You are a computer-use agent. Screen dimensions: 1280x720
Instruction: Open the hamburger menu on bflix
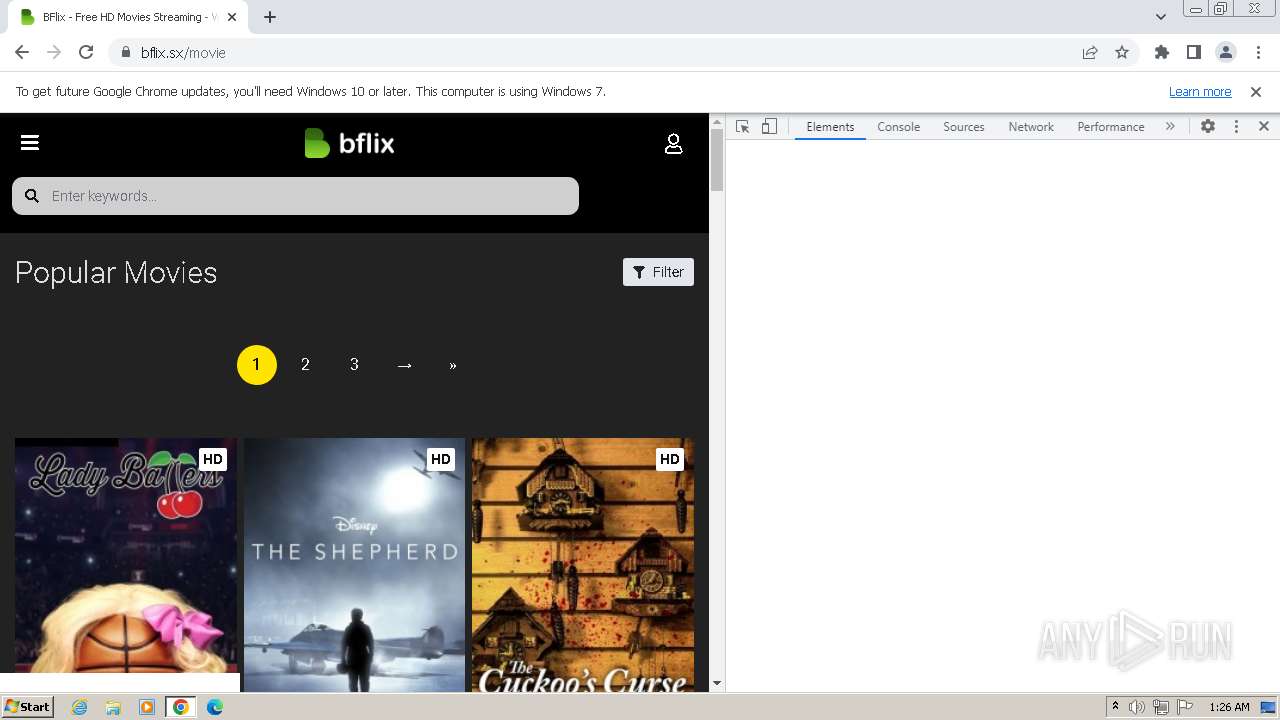click(x=30, y=143)
